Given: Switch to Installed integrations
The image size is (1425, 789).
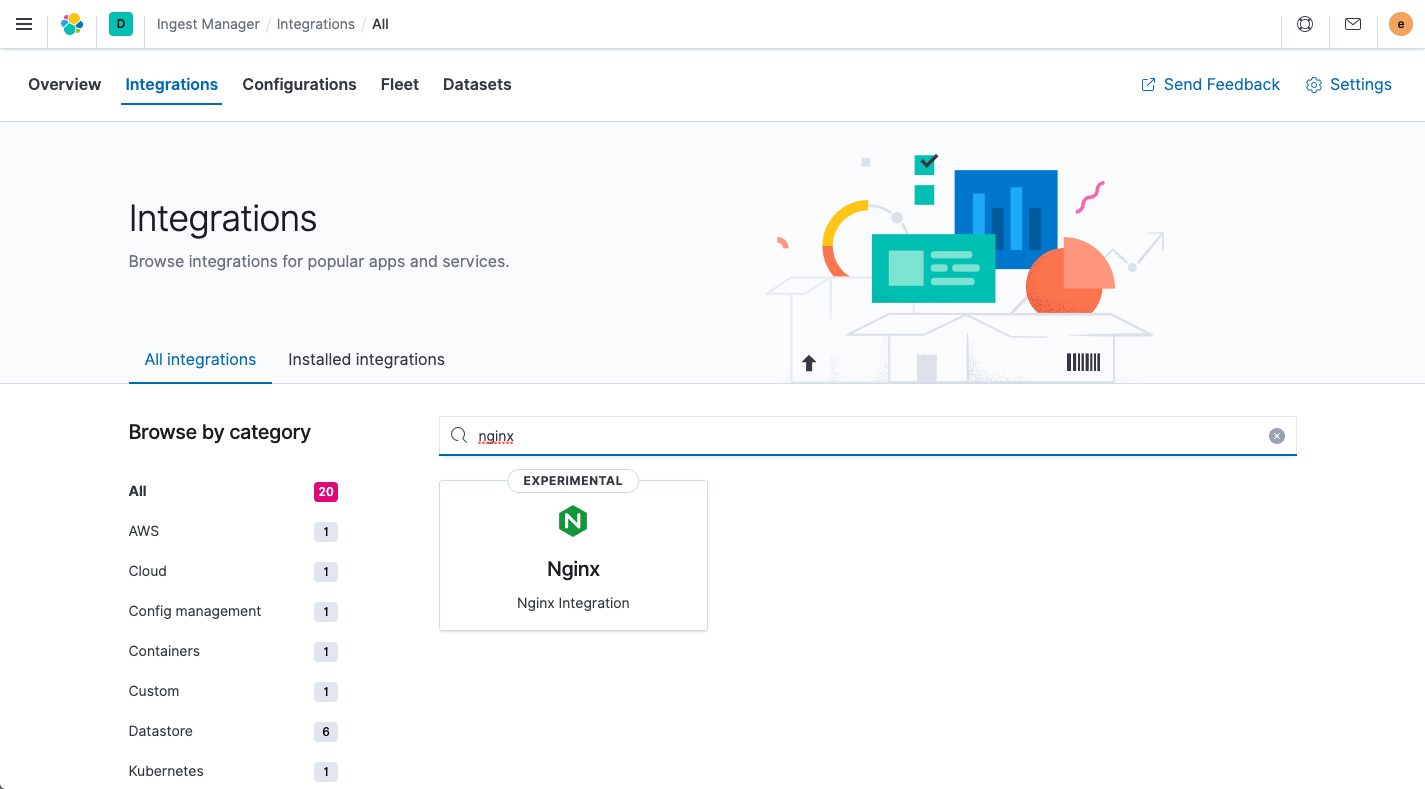Looking at the screenshot, I should pos(366,359).
